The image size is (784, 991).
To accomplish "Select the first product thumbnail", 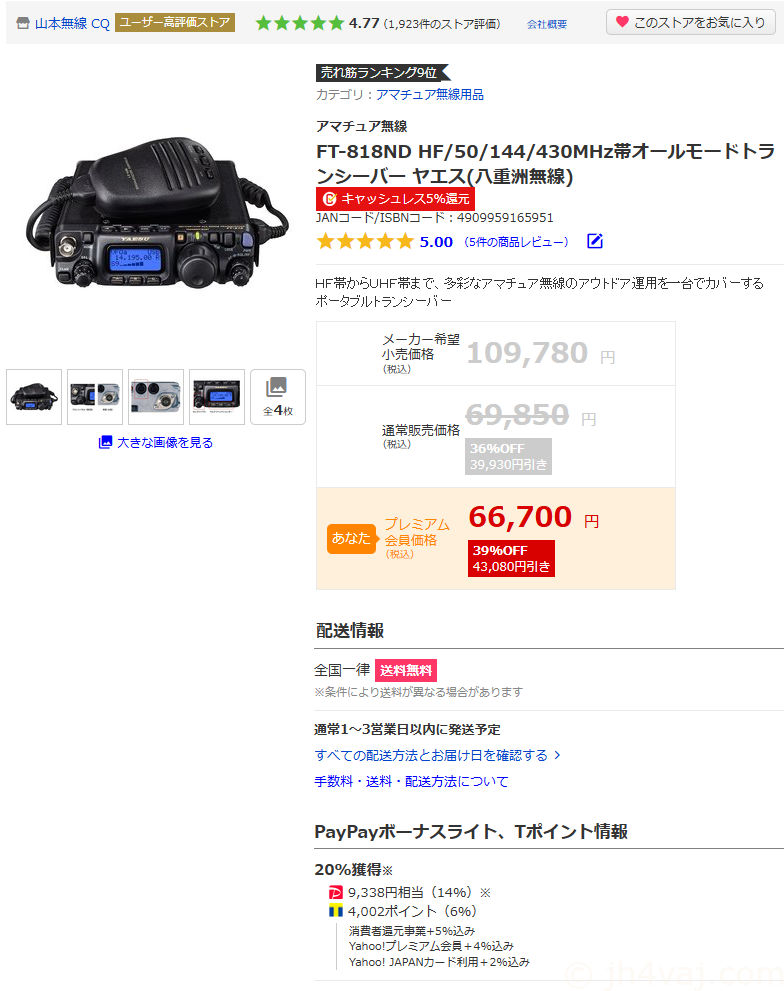I will [x=34, y=397].
